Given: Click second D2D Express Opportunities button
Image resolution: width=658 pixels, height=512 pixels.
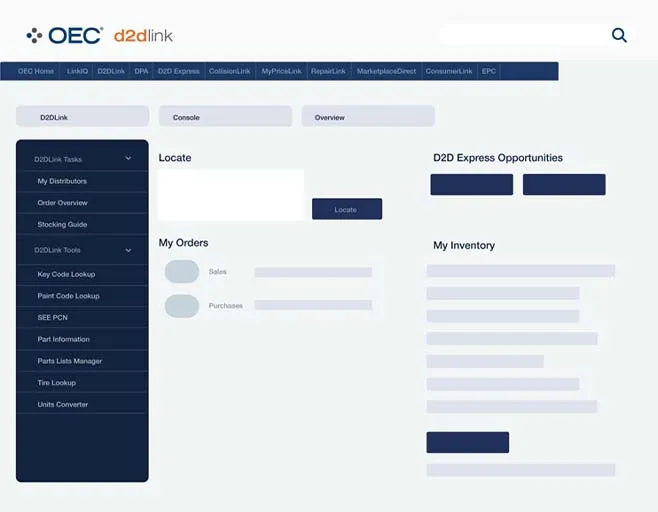Looking at the screenshot, I should 564,185.
